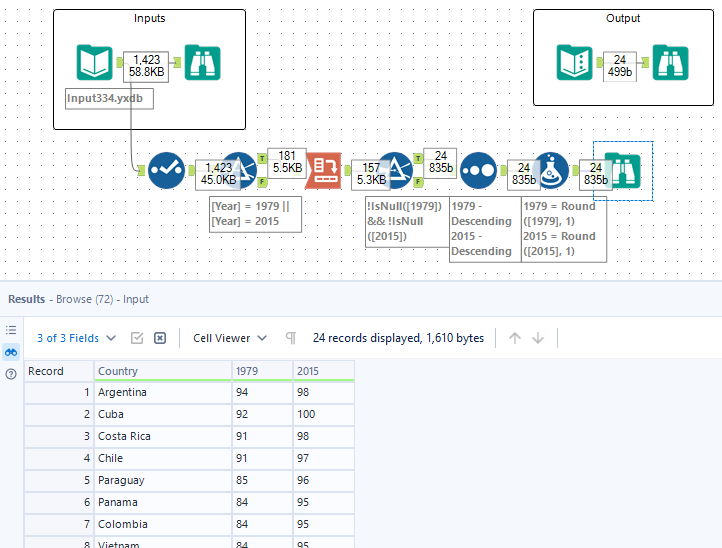Click the Round([1979], 1) formula annotation
The height and width of the screenshot is (548, 722).
(x=564, y=229)
